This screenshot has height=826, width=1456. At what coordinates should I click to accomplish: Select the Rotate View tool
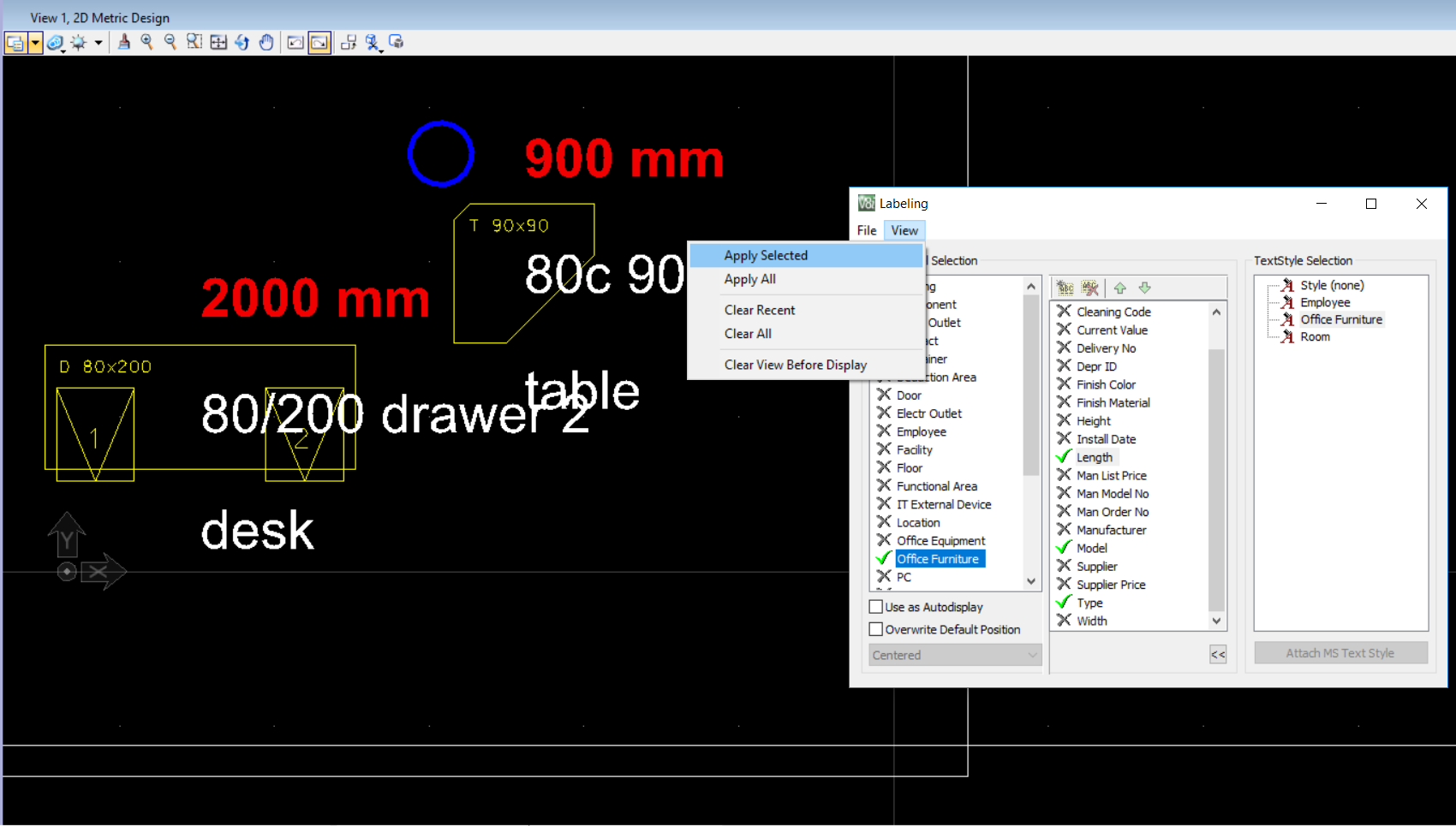point(242,42)
